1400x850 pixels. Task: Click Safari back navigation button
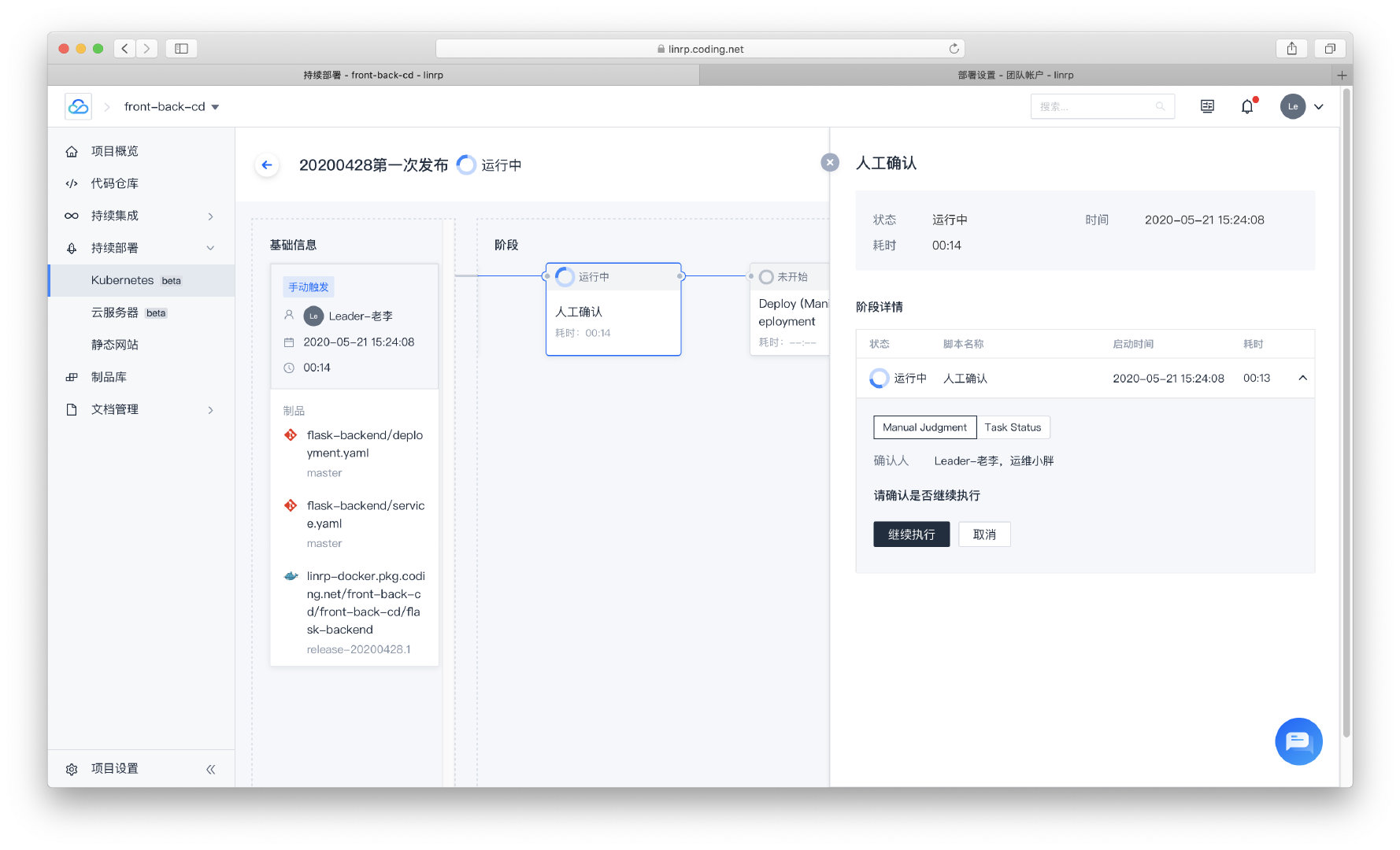(124, 49)
